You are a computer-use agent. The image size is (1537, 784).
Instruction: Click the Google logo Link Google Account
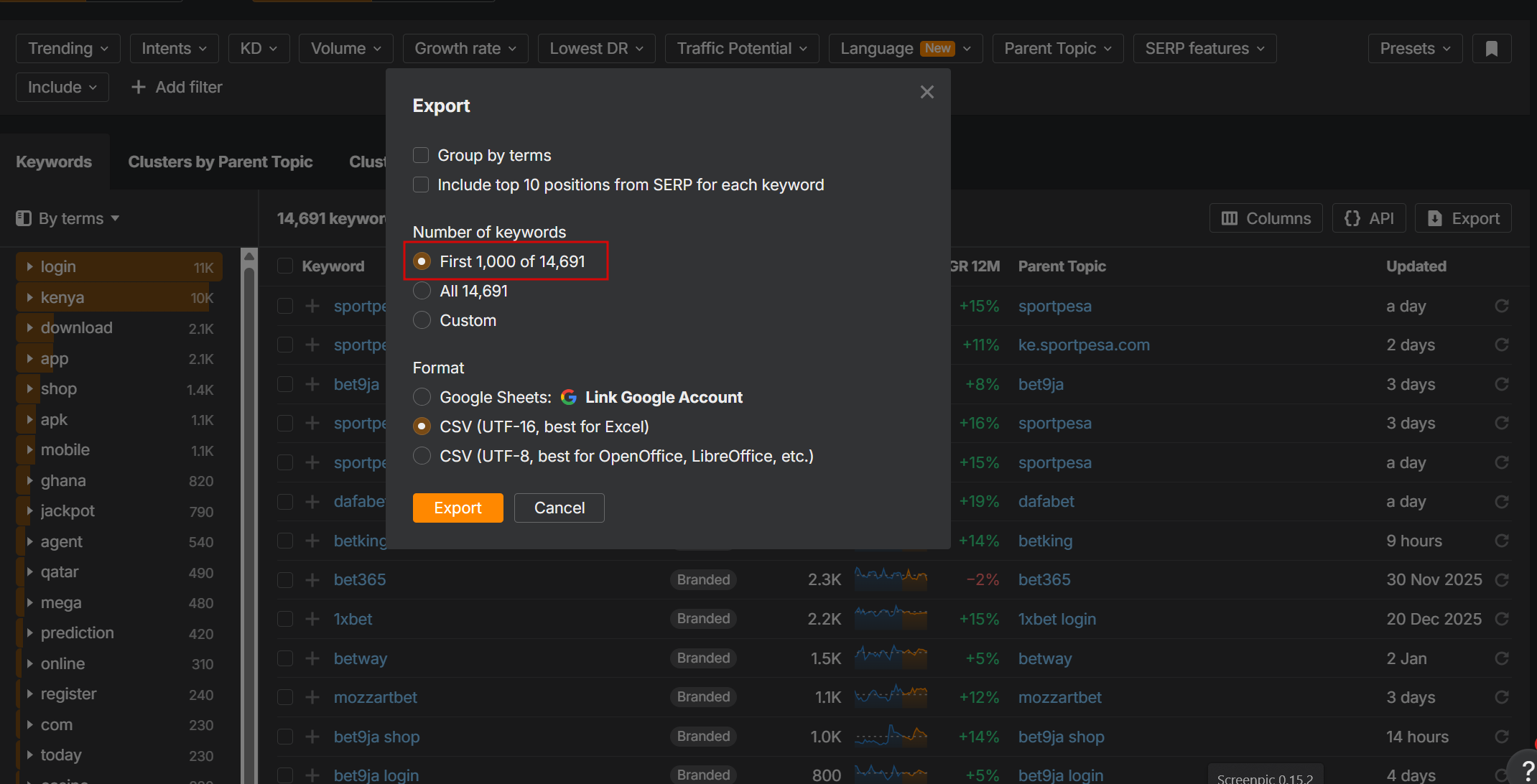point(651,397)
